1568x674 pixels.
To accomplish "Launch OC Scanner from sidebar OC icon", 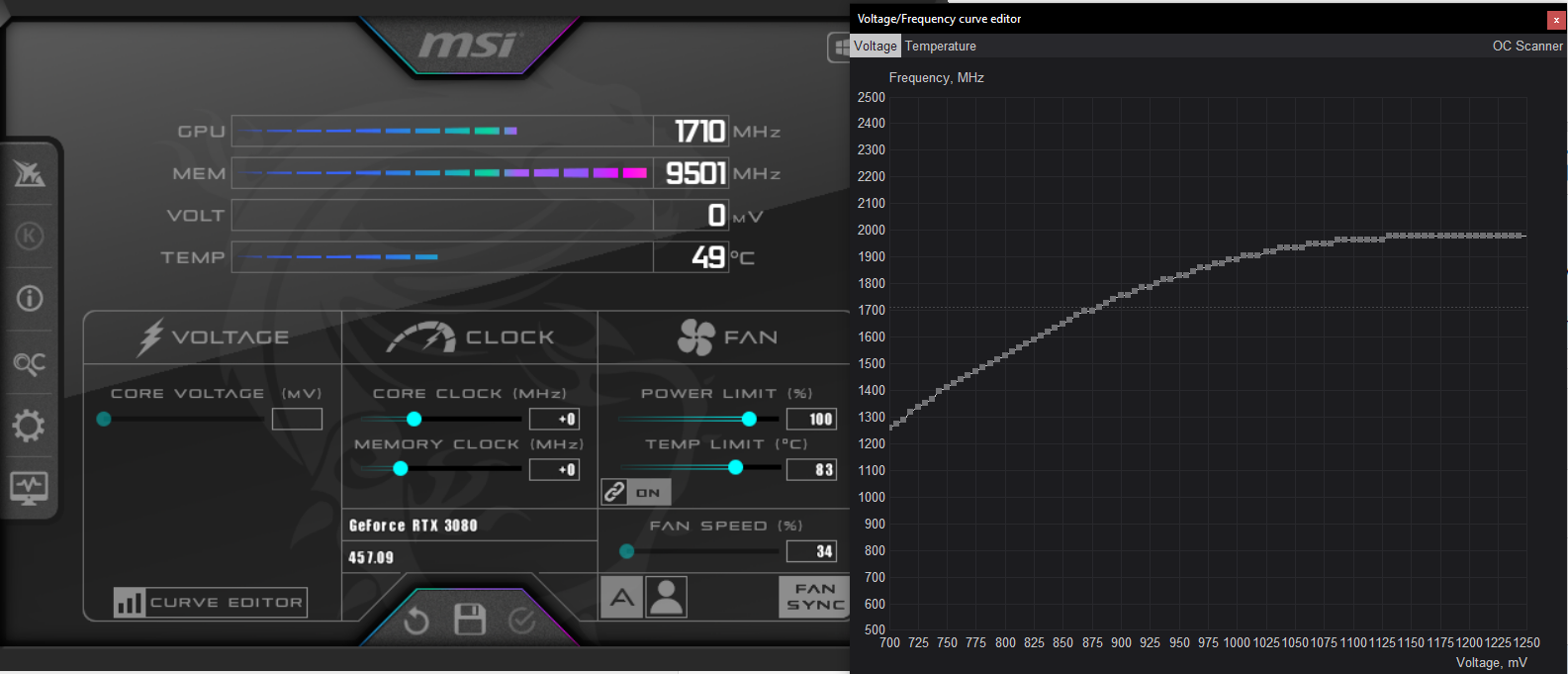I will pyautogui.click(x=29, y=363).
